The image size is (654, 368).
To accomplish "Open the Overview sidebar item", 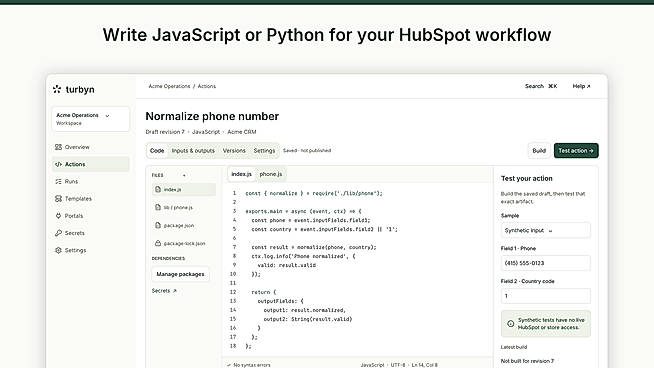I will click(91, 147).
